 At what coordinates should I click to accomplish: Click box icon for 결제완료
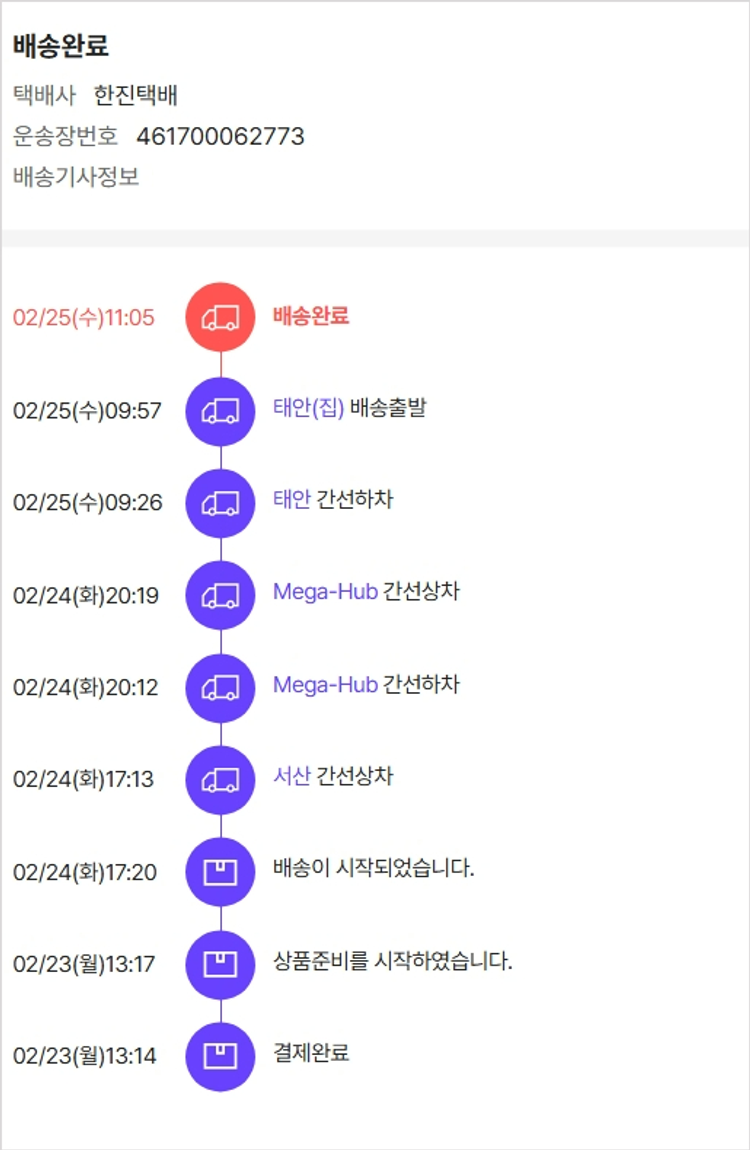220,1056
